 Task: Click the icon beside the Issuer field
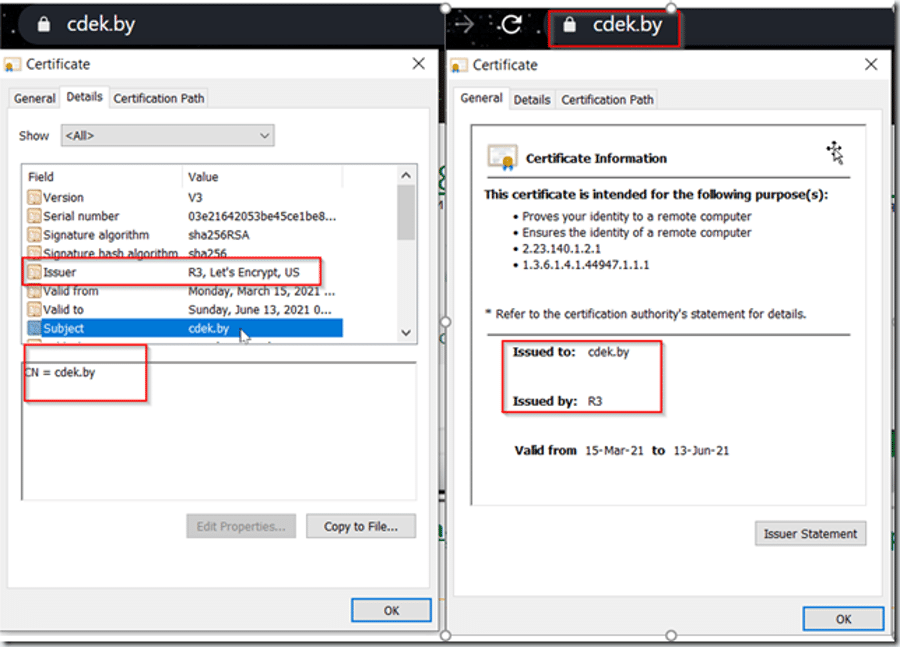pos(34,272)
